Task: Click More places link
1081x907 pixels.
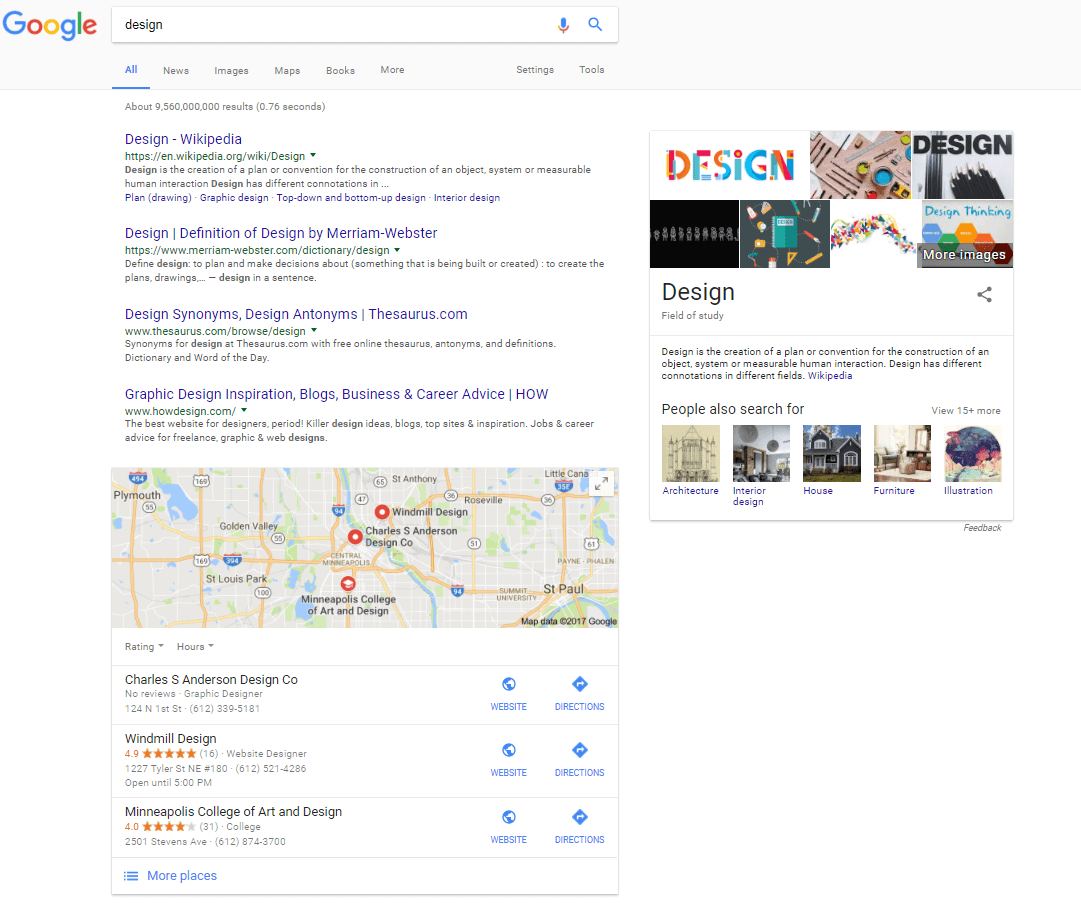Action: point(182,875)
